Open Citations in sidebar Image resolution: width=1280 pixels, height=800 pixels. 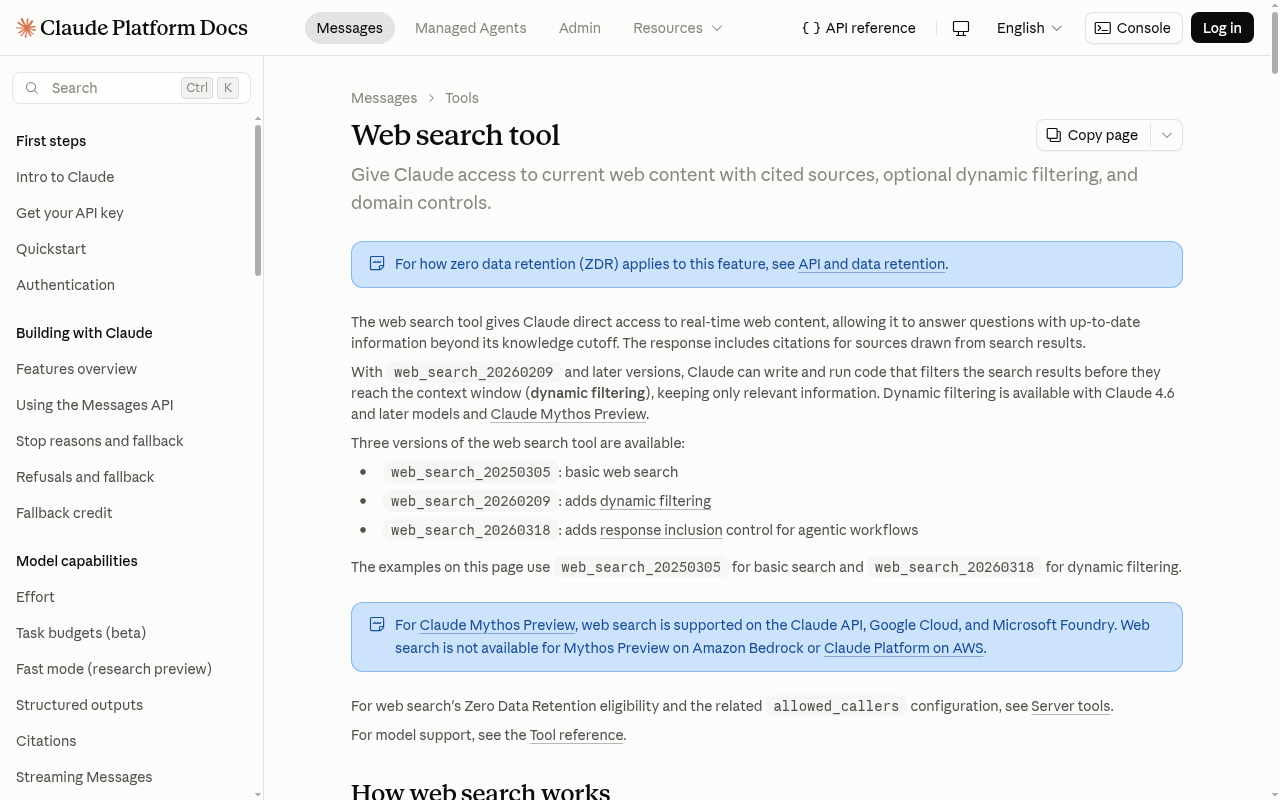46,741
